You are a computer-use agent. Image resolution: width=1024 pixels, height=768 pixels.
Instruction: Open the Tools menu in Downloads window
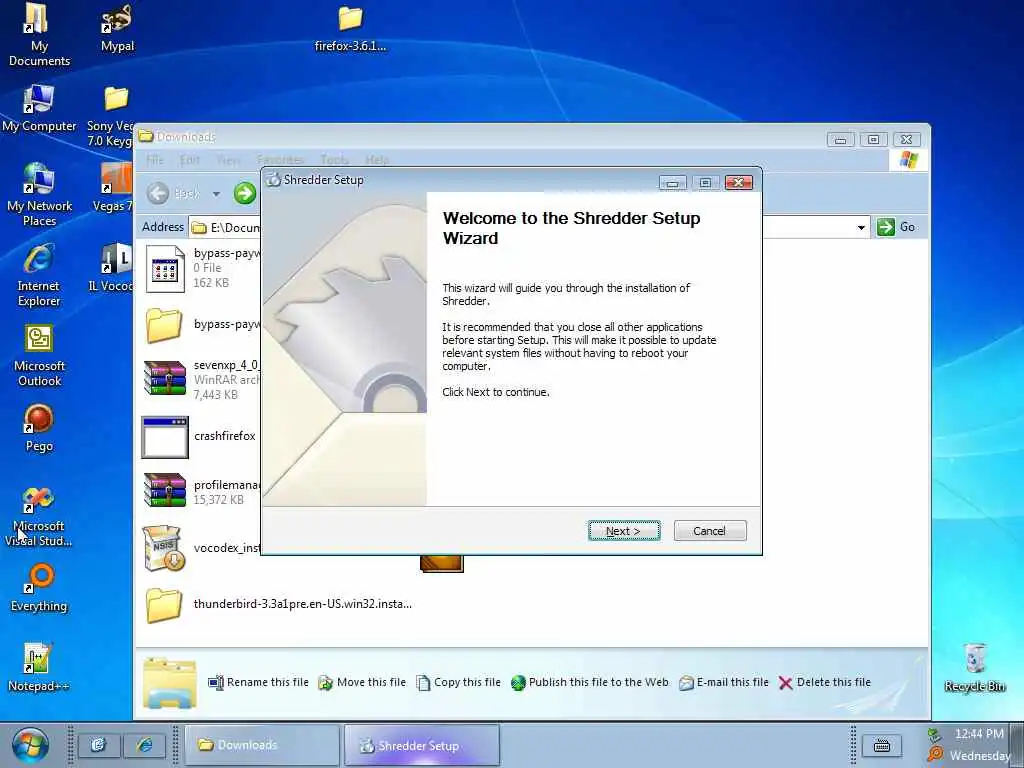[334, 160]
